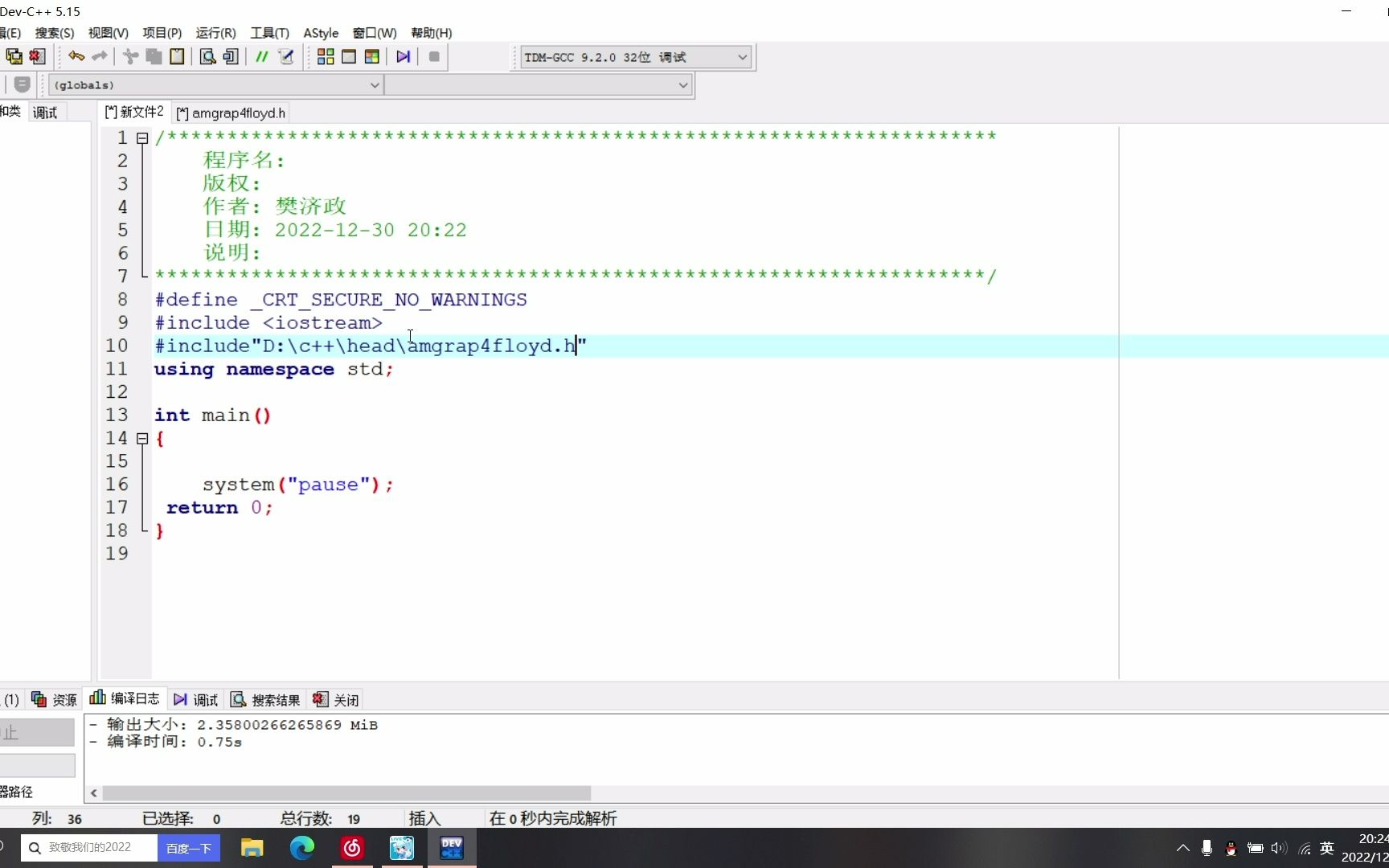Switch to the amgrap4floyd.h editor tab
This screenshot has height=868, width=1389.
(x=231, y=113)
